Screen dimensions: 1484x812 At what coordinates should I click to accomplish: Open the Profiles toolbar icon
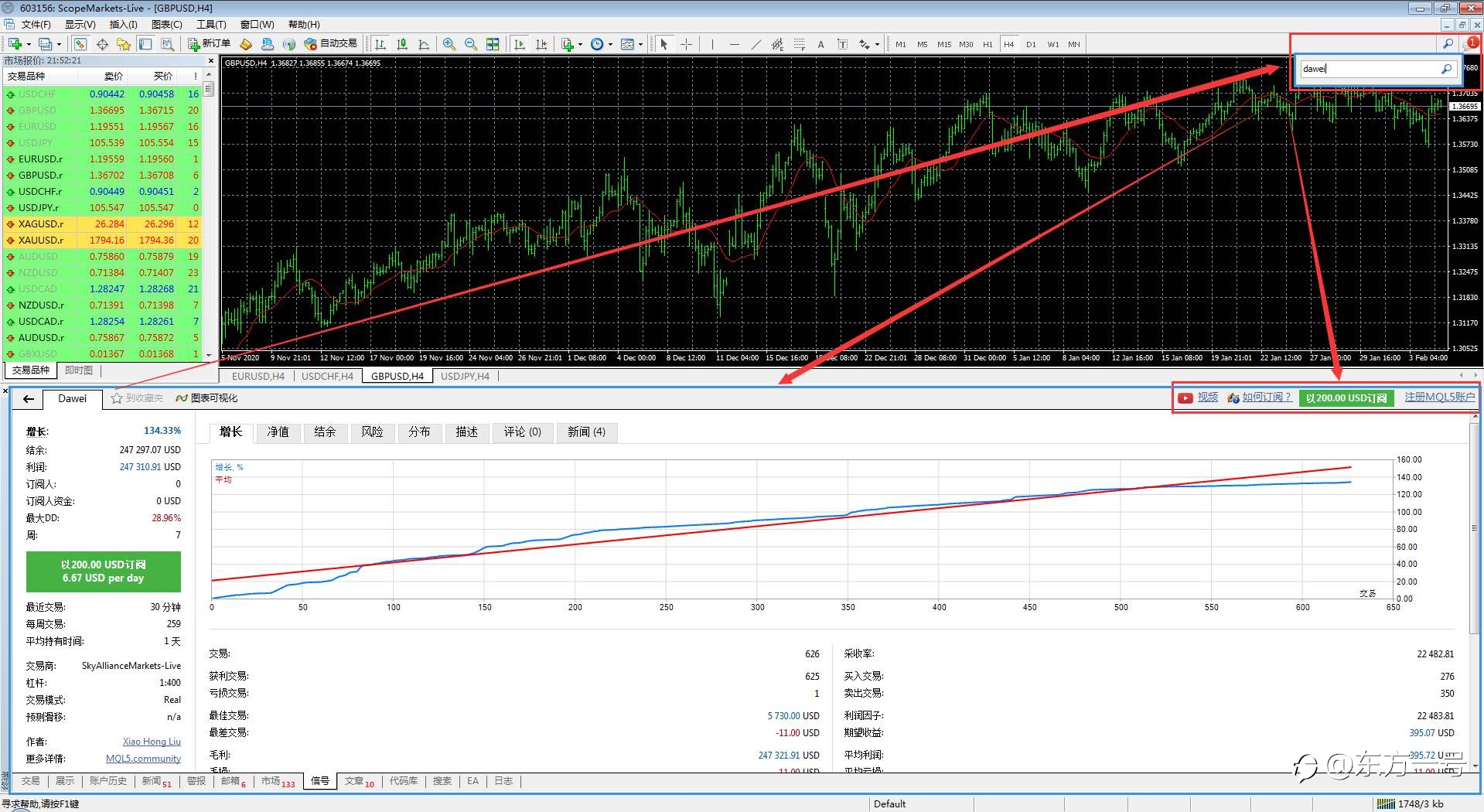coord(46,44)
